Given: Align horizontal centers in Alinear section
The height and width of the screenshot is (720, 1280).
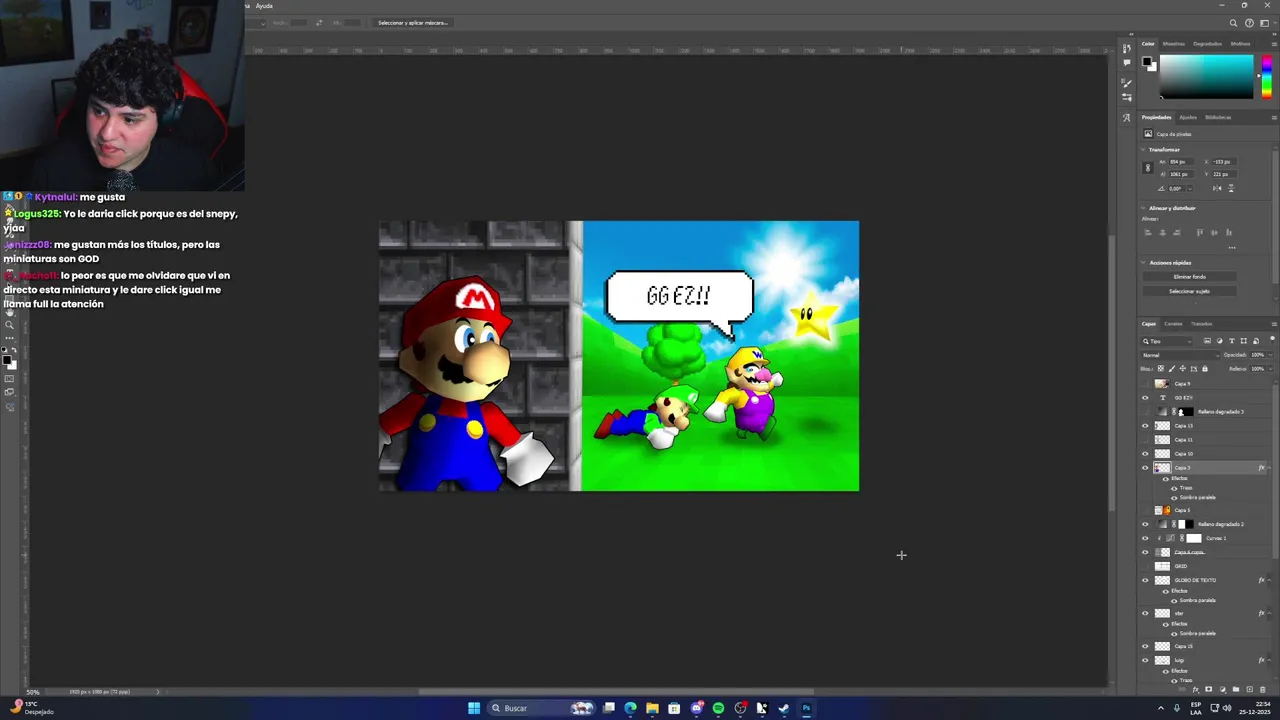Looking at the screenshot, I should tap(1163, 232).
